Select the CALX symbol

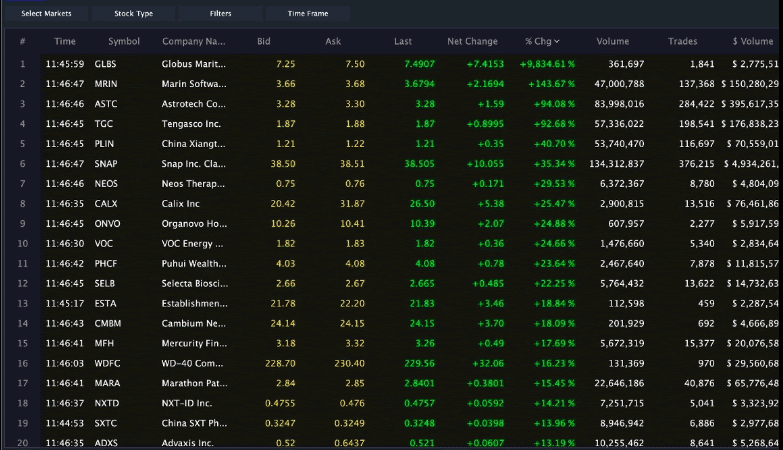click(x=106, y=204)
